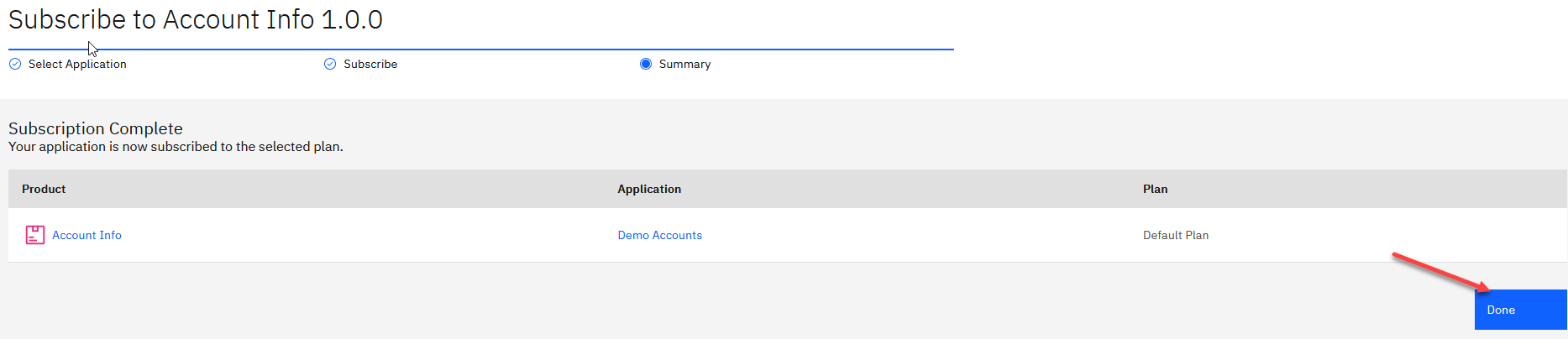This screenshot has width=1568, height=339.
Task: Click the pink Account Info product icon
Action: (35, 235)
